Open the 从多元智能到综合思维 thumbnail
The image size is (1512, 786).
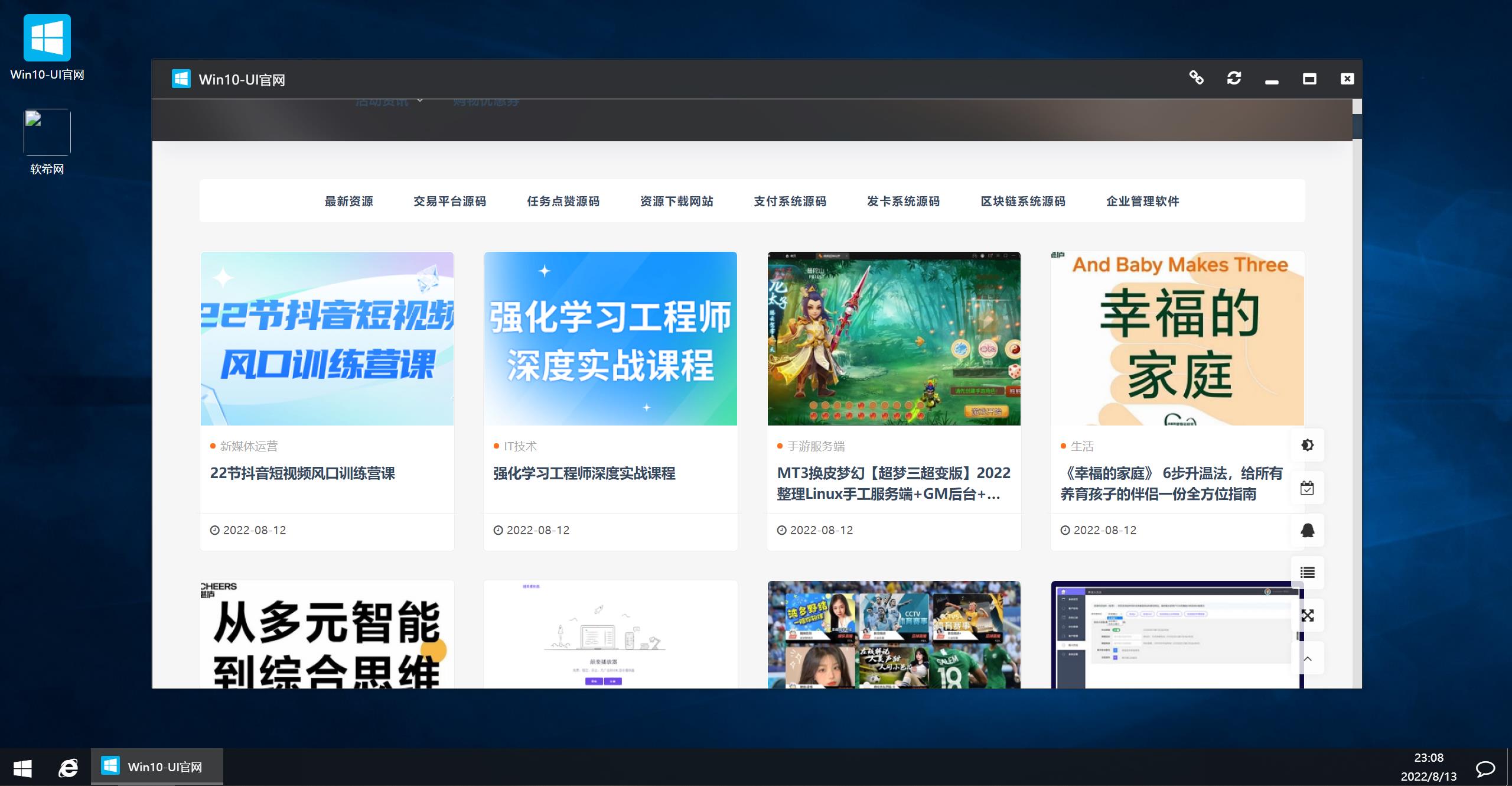pyautogui.click(x=327, y=635)
